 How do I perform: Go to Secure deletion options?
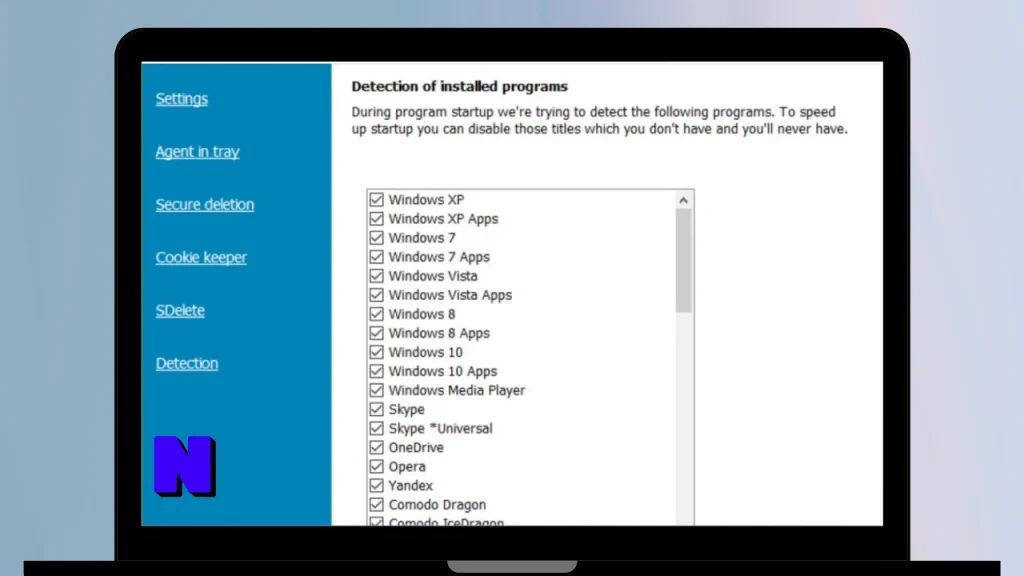click(204, 204)
